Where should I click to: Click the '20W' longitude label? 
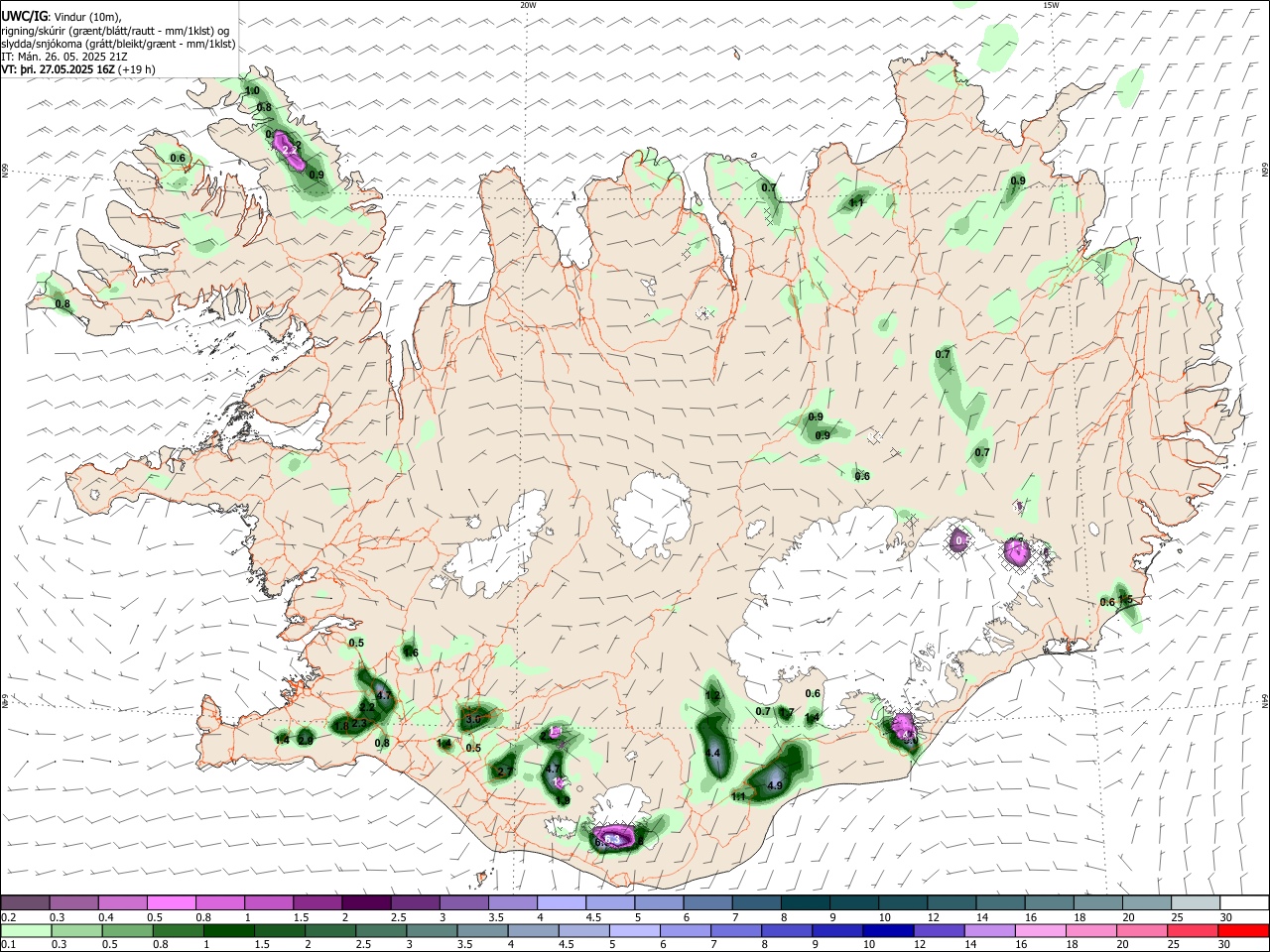[x=528, y=5]
